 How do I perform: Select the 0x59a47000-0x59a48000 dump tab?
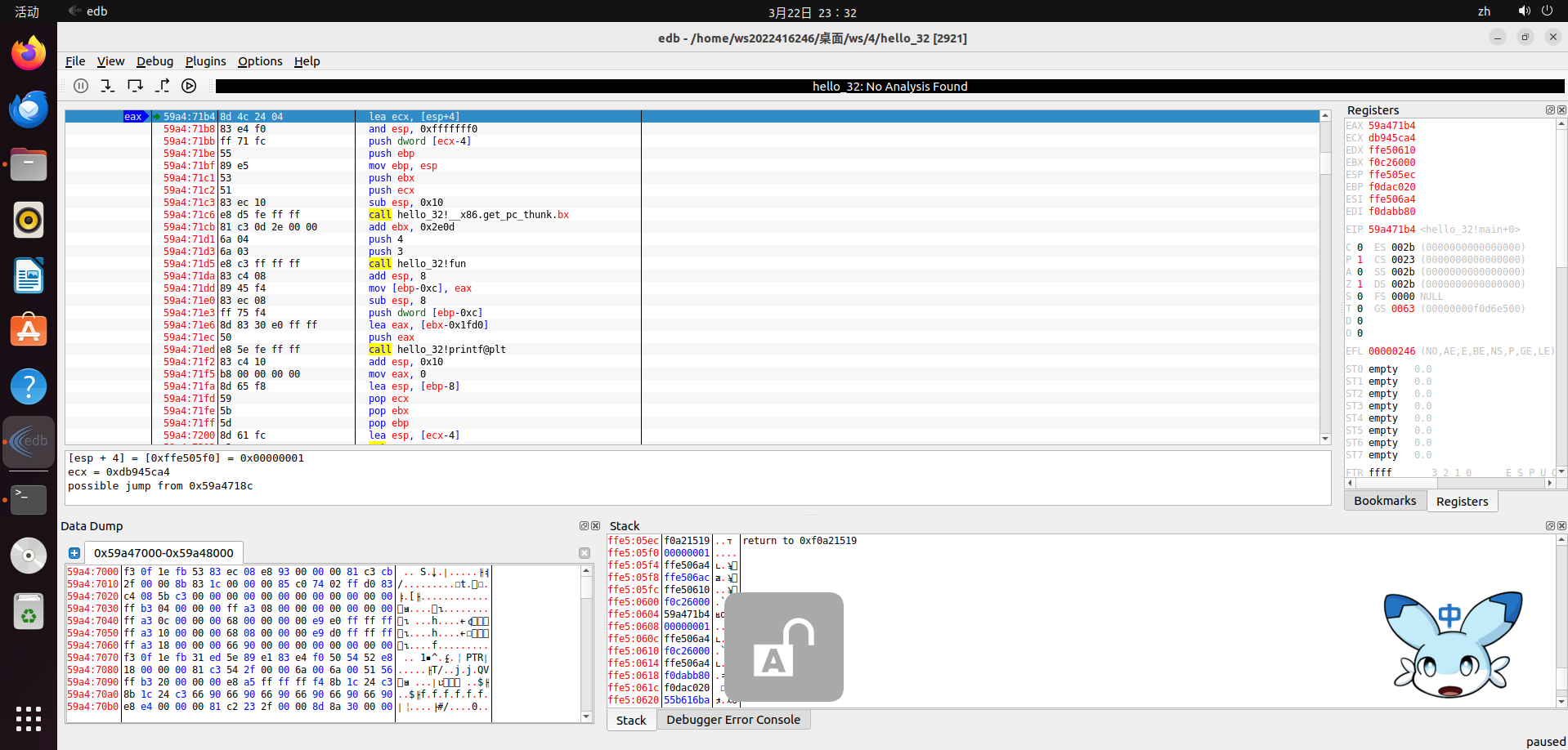click(x=164, y=553)
